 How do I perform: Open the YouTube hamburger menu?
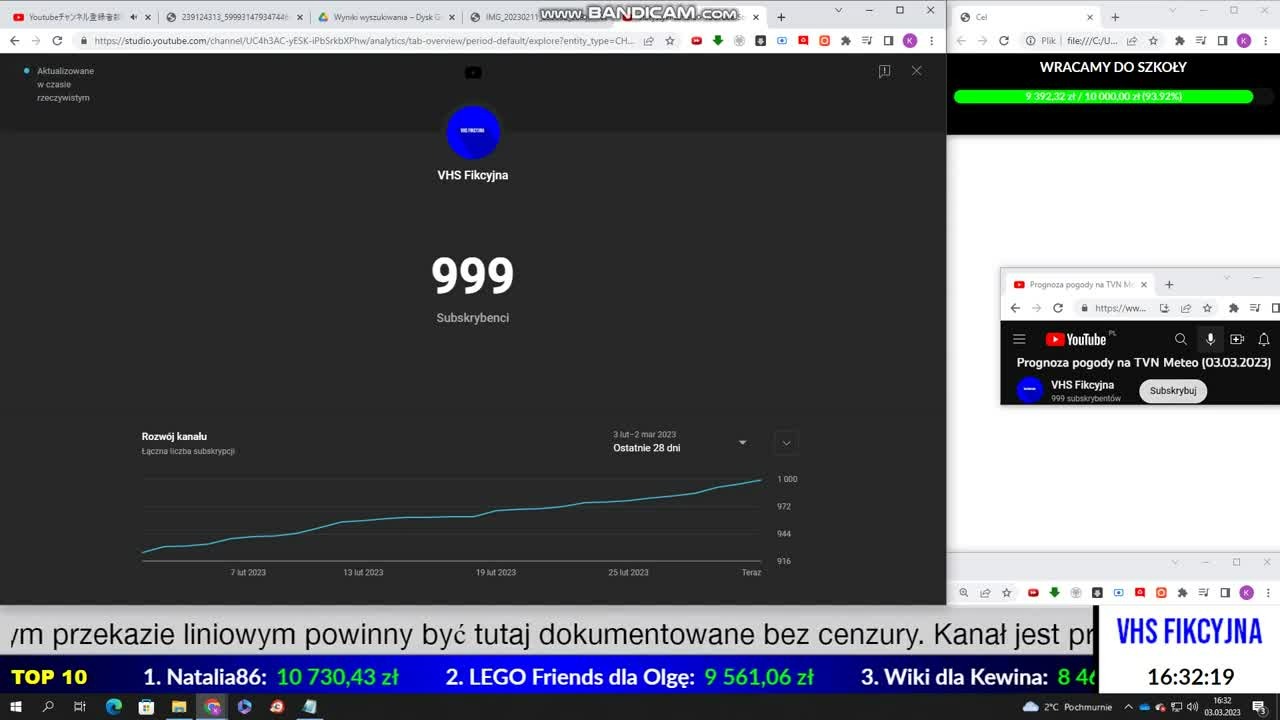coord(1019,339)
